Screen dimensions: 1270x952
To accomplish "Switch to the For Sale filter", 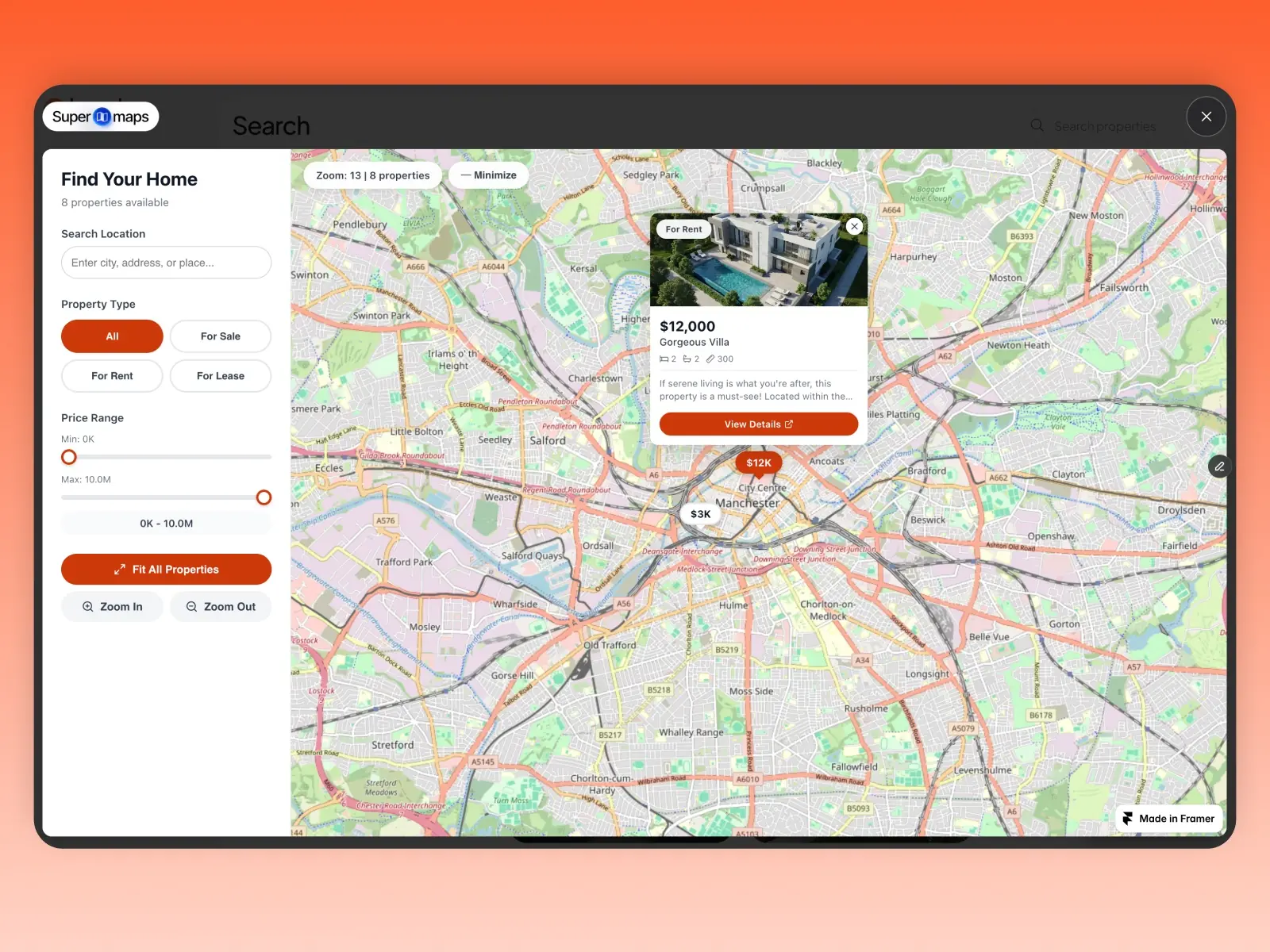I will [x=220, y=336].
